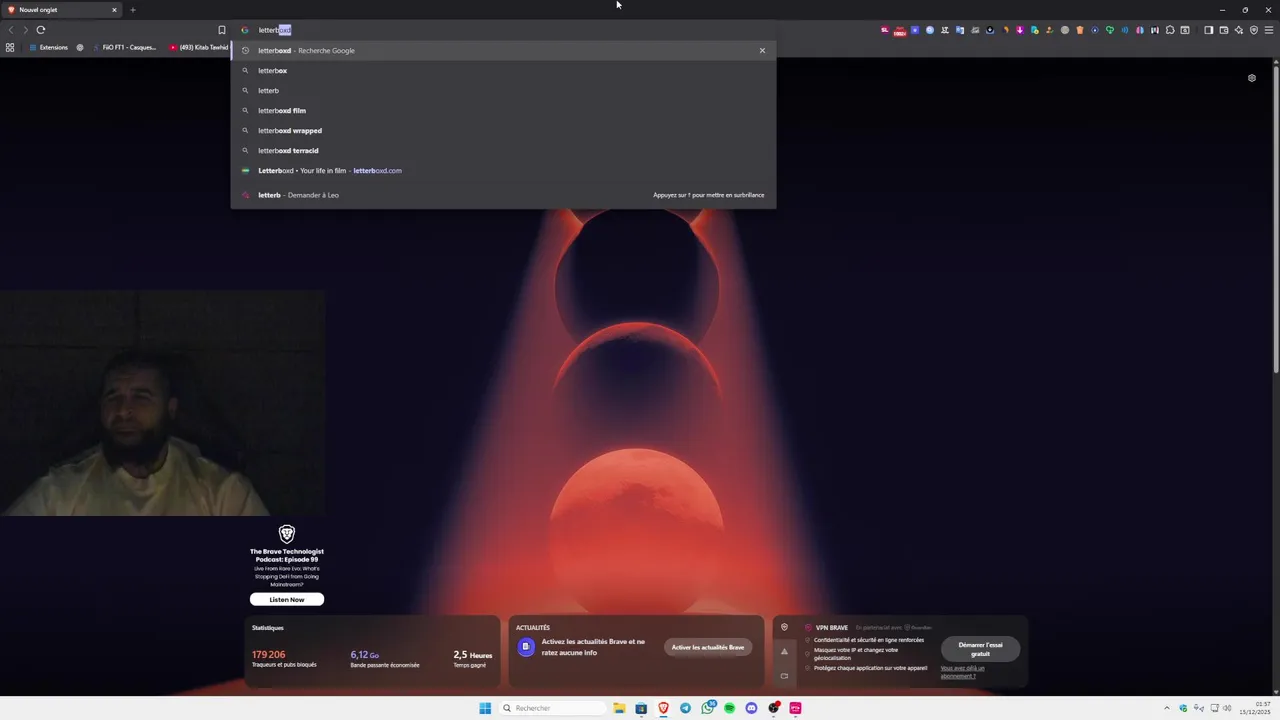Open Telegram from taskbar
This screenshot has width=1280, height=720.
[685, 708]
